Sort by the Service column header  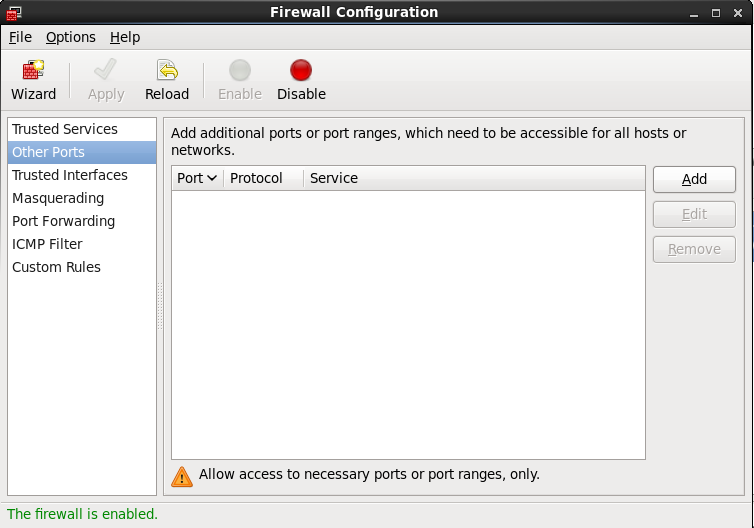pyautogui.click(x=474, y=178)
